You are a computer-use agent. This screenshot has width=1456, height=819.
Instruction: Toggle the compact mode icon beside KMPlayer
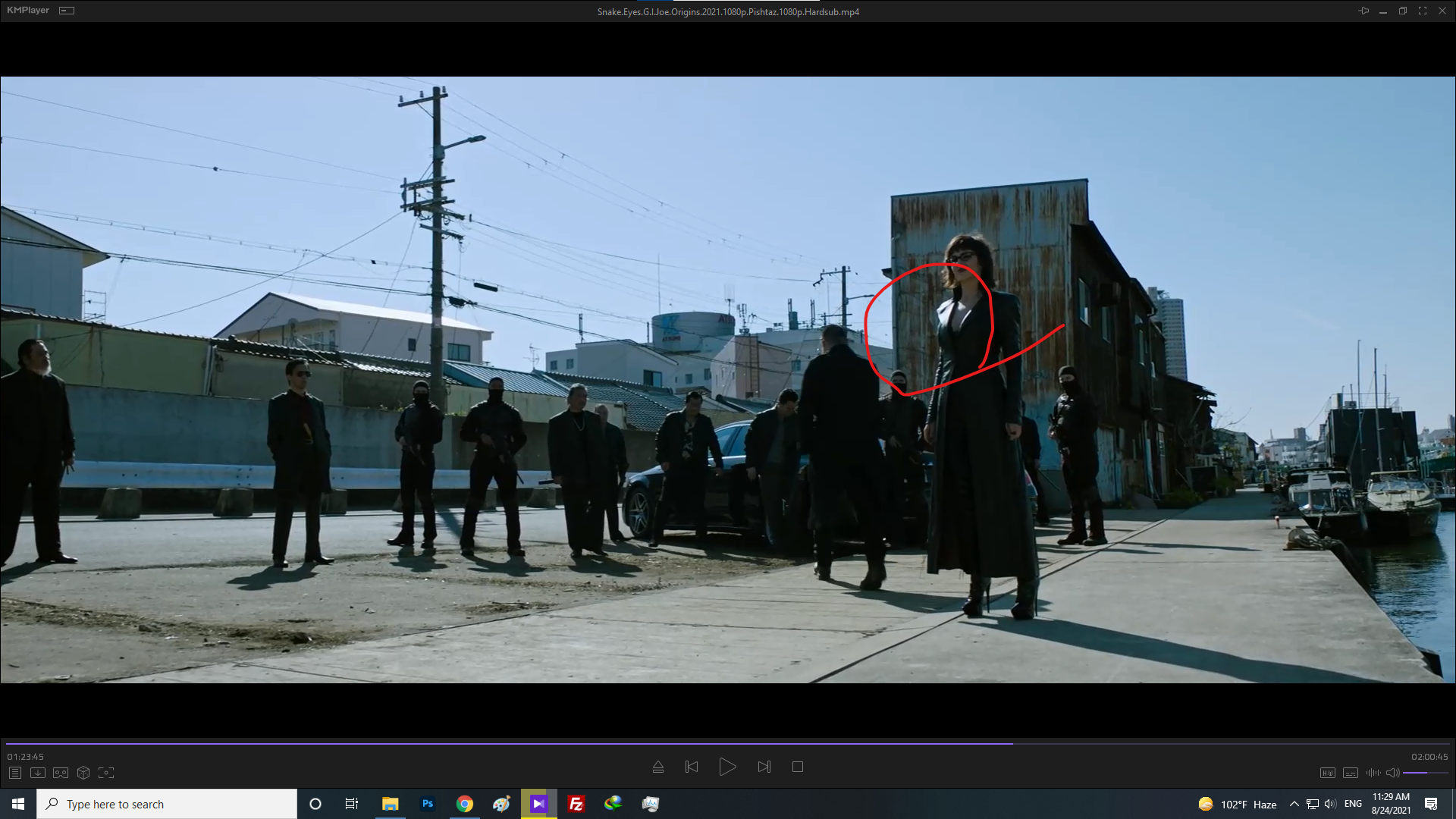67,11
